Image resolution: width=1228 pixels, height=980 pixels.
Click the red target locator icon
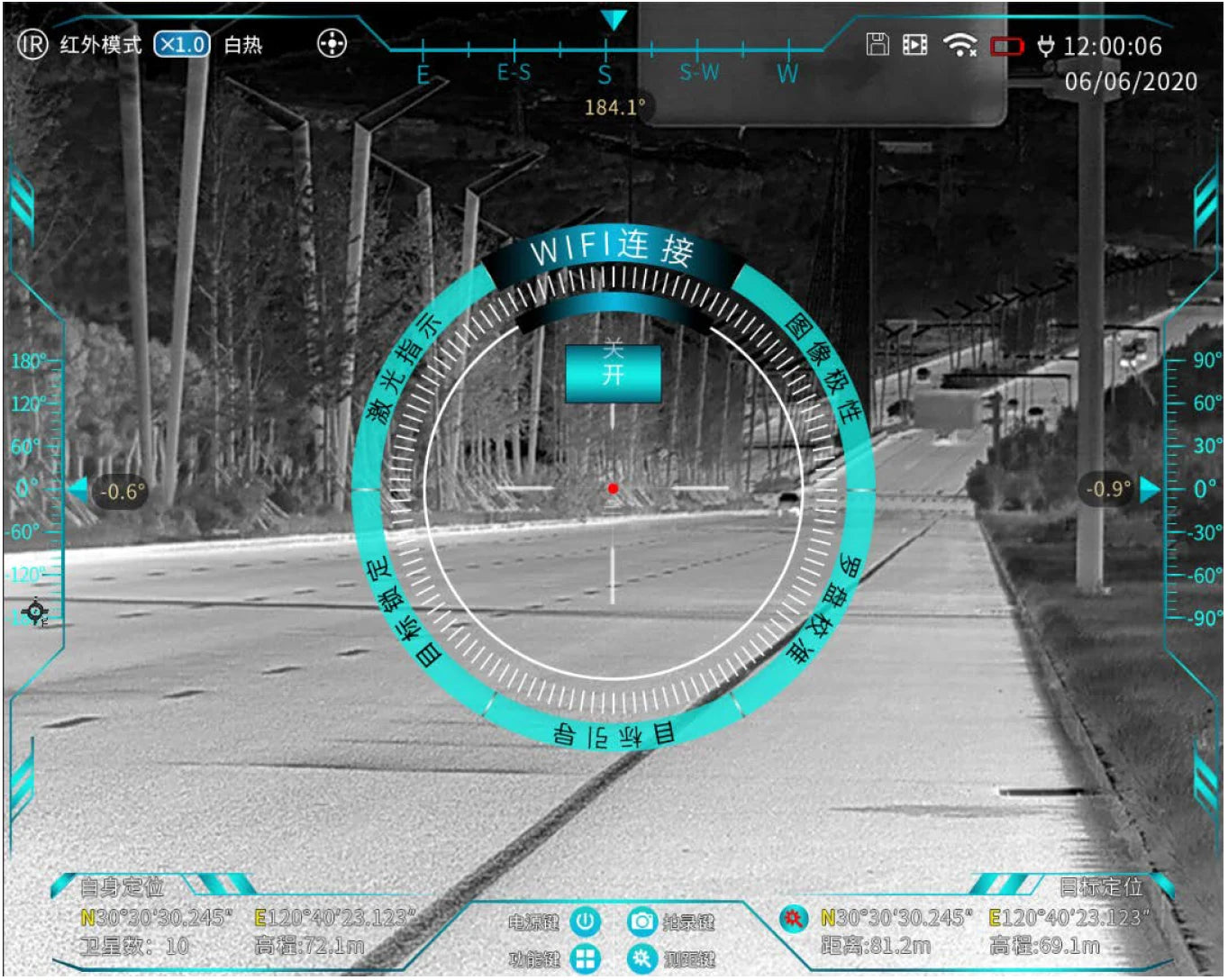click(793, 918)
